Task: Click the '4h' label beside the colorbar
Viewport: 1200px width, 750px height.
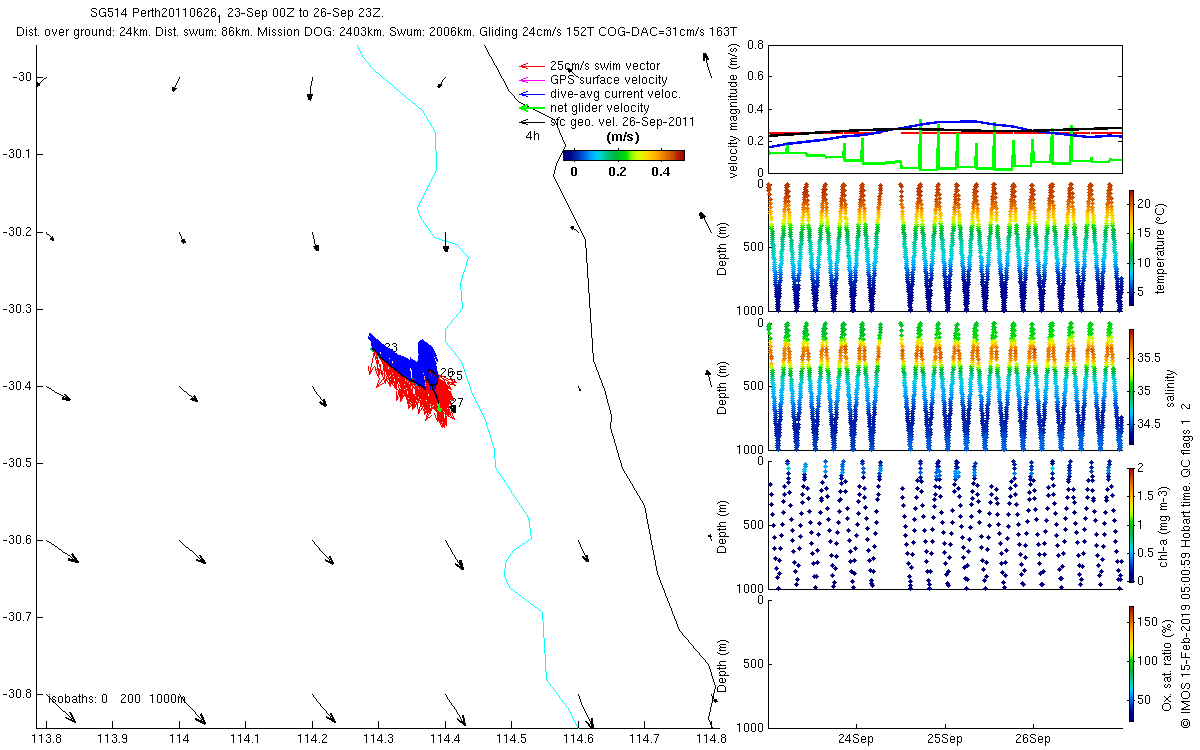Action: (x=532, y=136)
